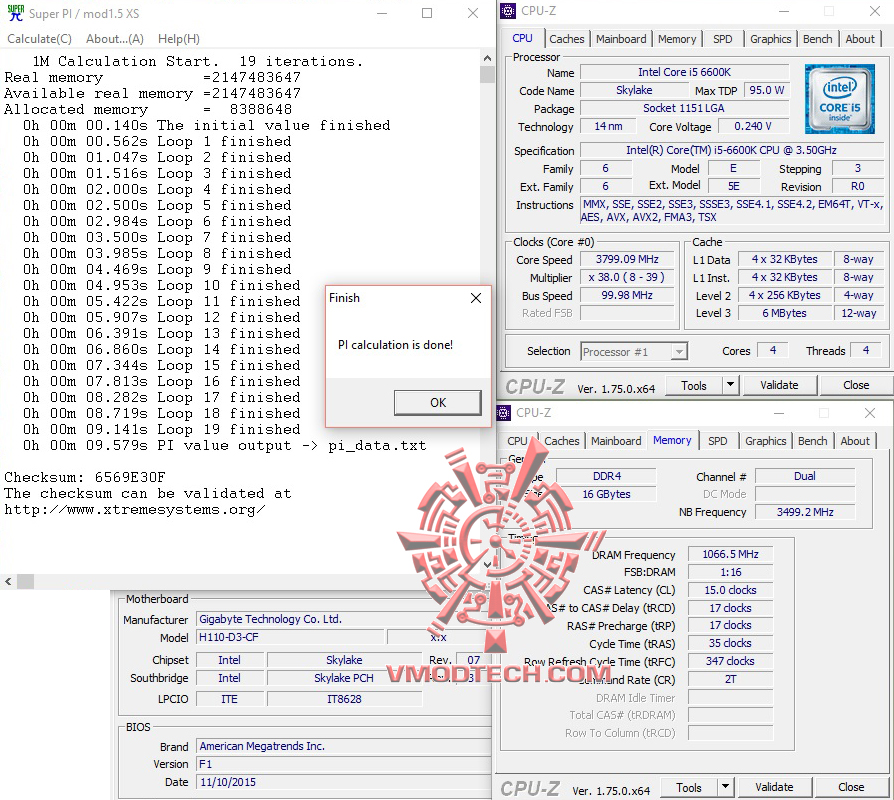Click the Max TDP 95.0 W value

pos(767,90)
